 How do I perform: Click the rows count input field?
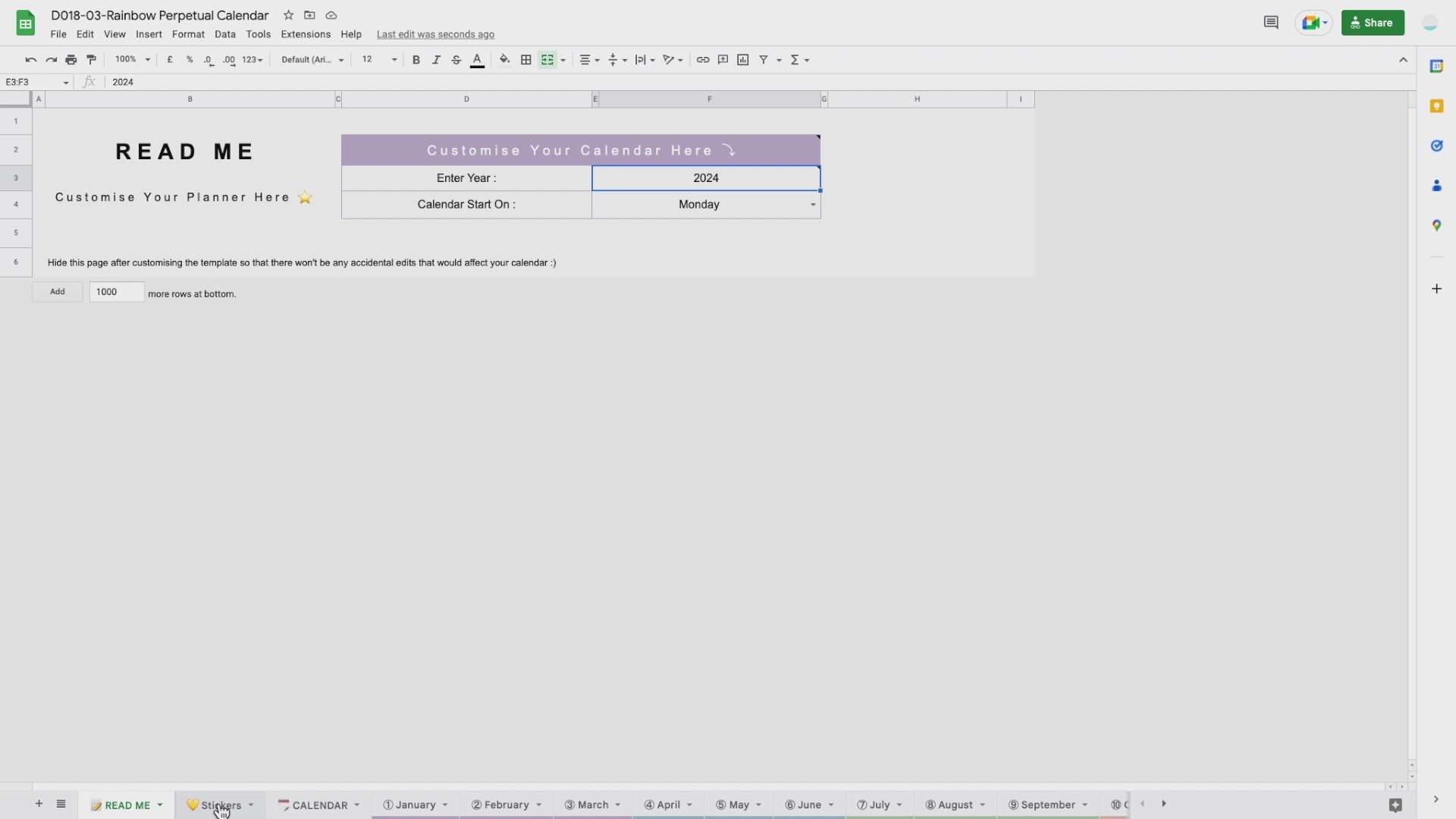[117, 292]
